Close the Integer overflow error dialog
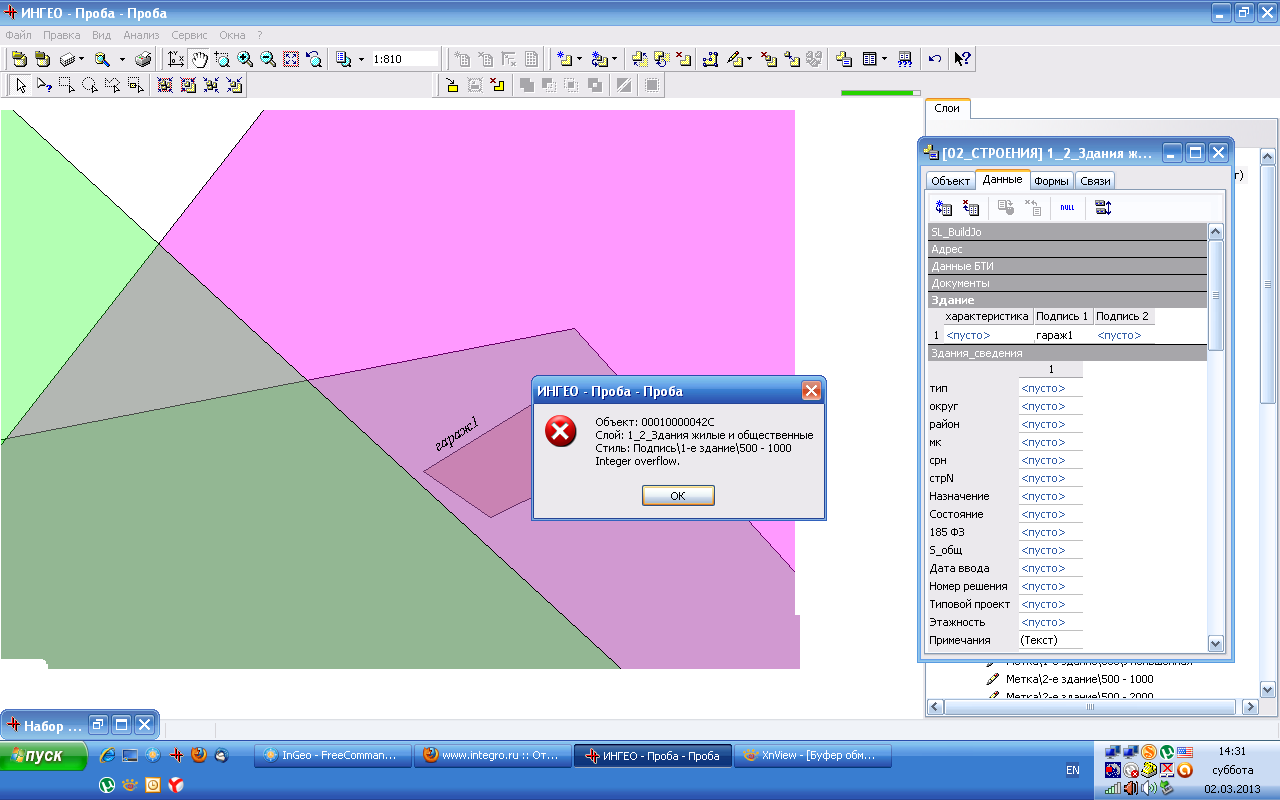 click(x=811, y=391)
